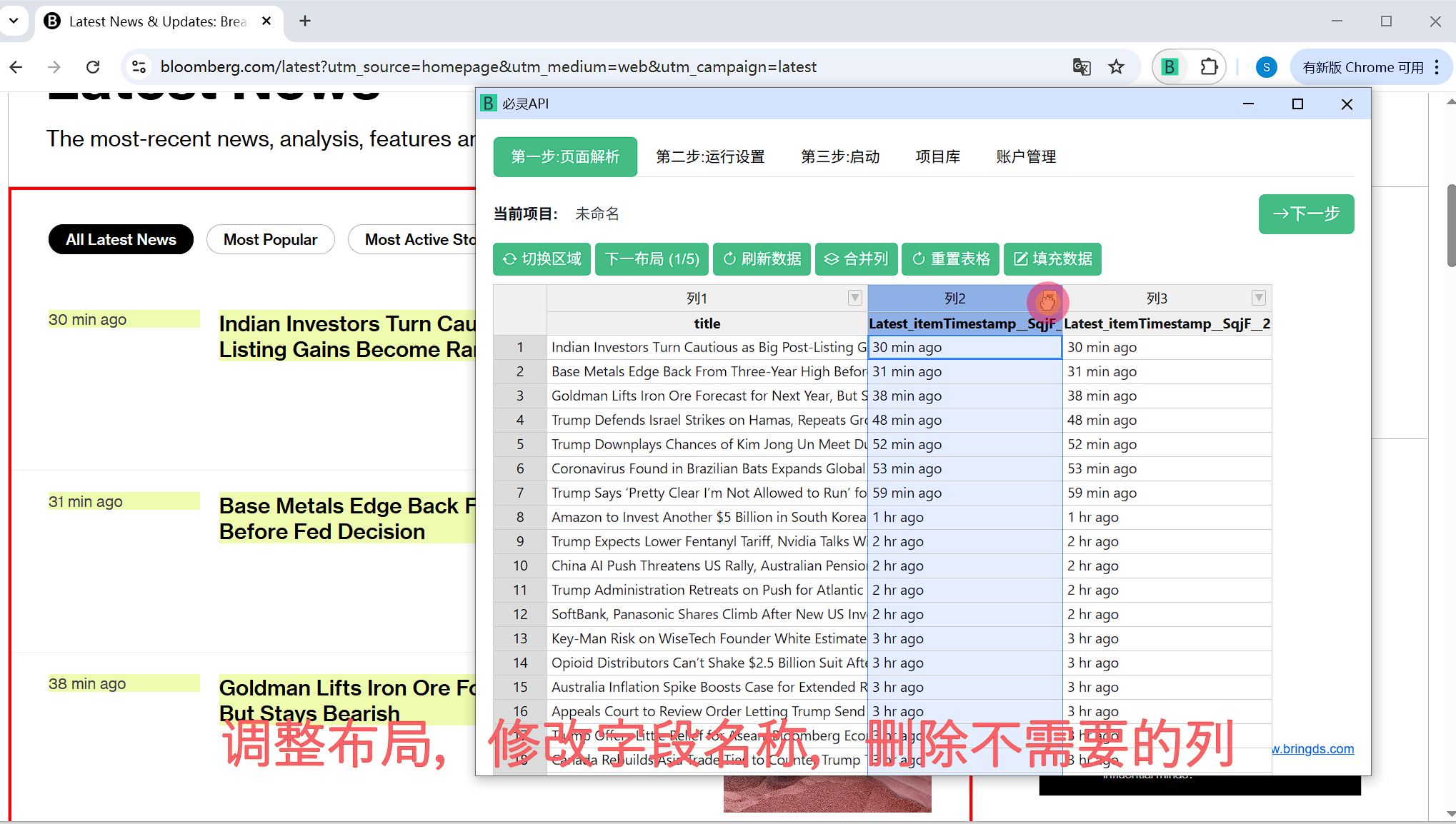Open the 项目库 tab
The image size is (1456, 824).
point(937,156)
